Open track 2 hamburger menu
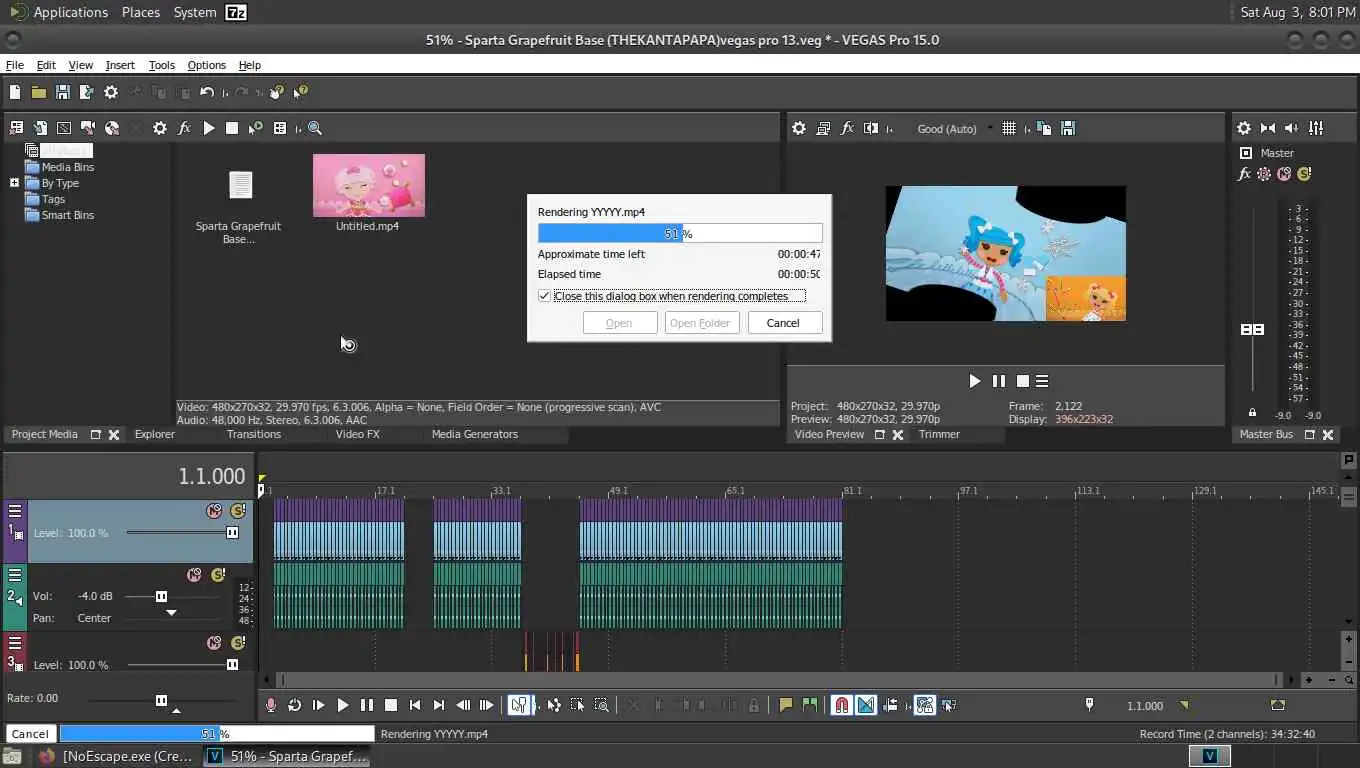 [15, 575]
